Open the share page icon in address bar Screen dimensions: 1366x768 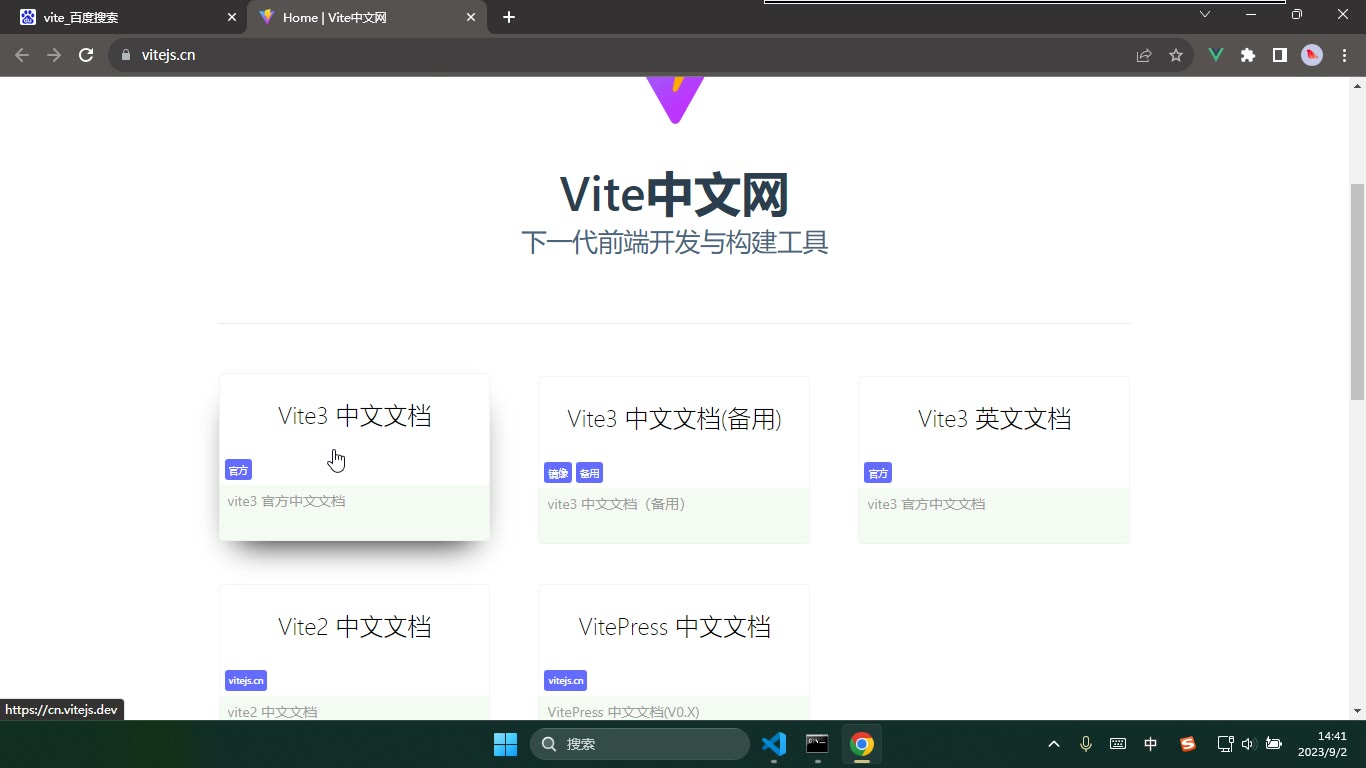[1144, 56]
